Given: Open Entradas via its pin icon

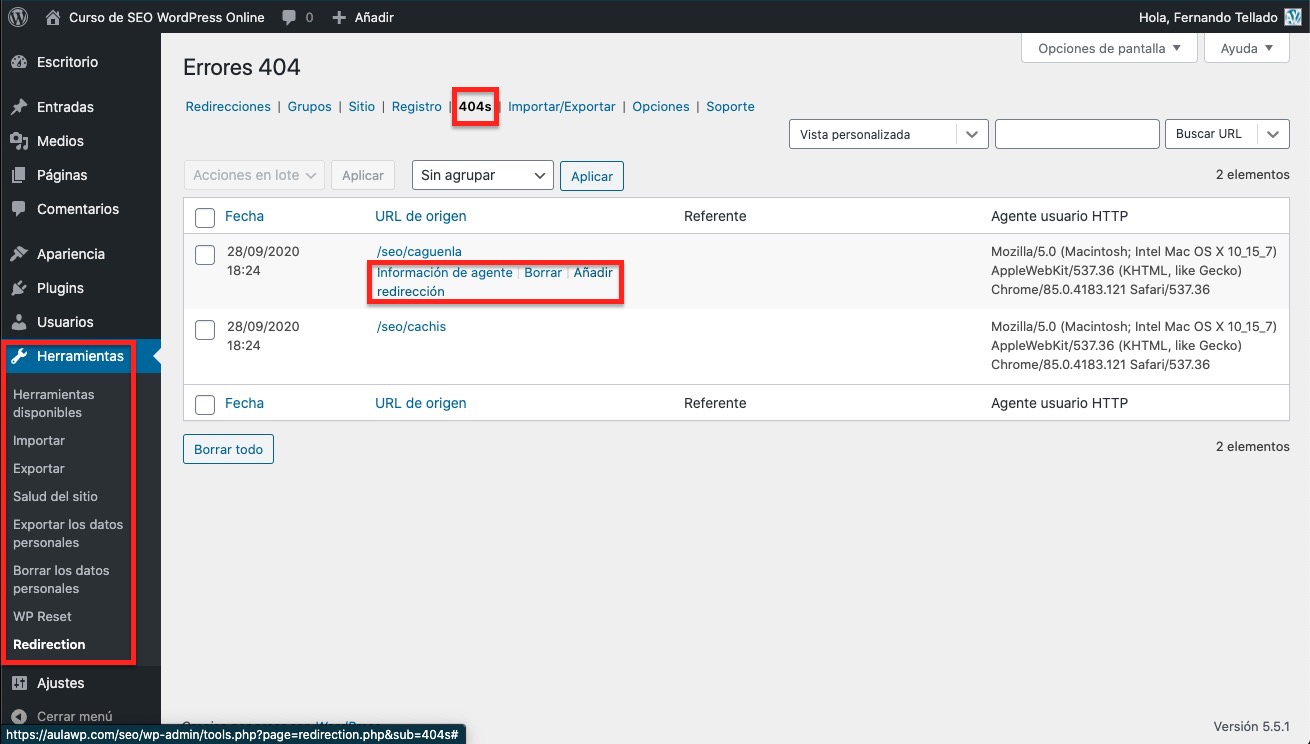Looking at the screenshot, I should click(19, 107).
